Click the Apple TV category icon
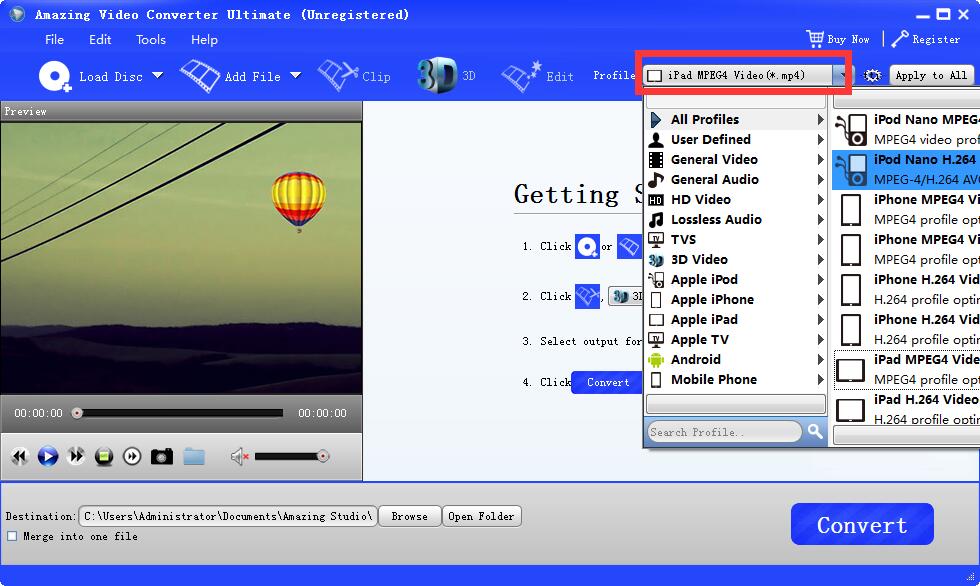Viewport: 980px width, 586px height. tap(656, 339)
